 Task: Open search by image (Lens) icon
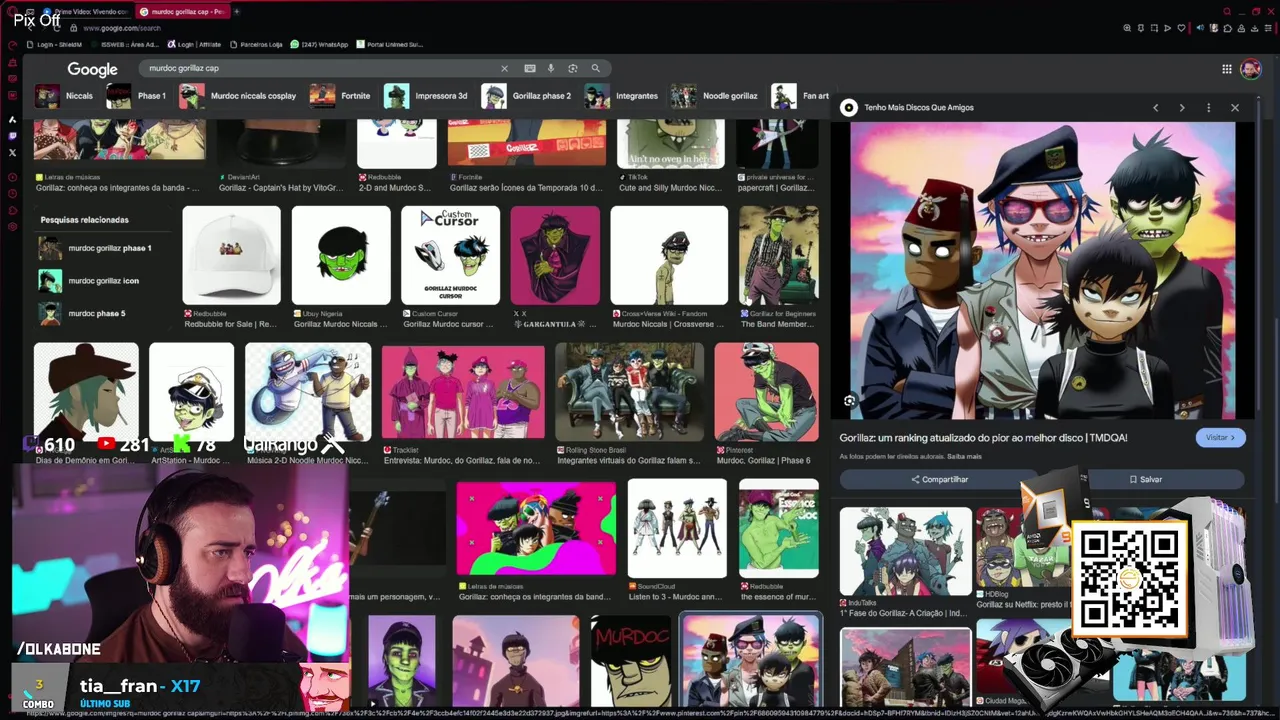coord(573,69)
